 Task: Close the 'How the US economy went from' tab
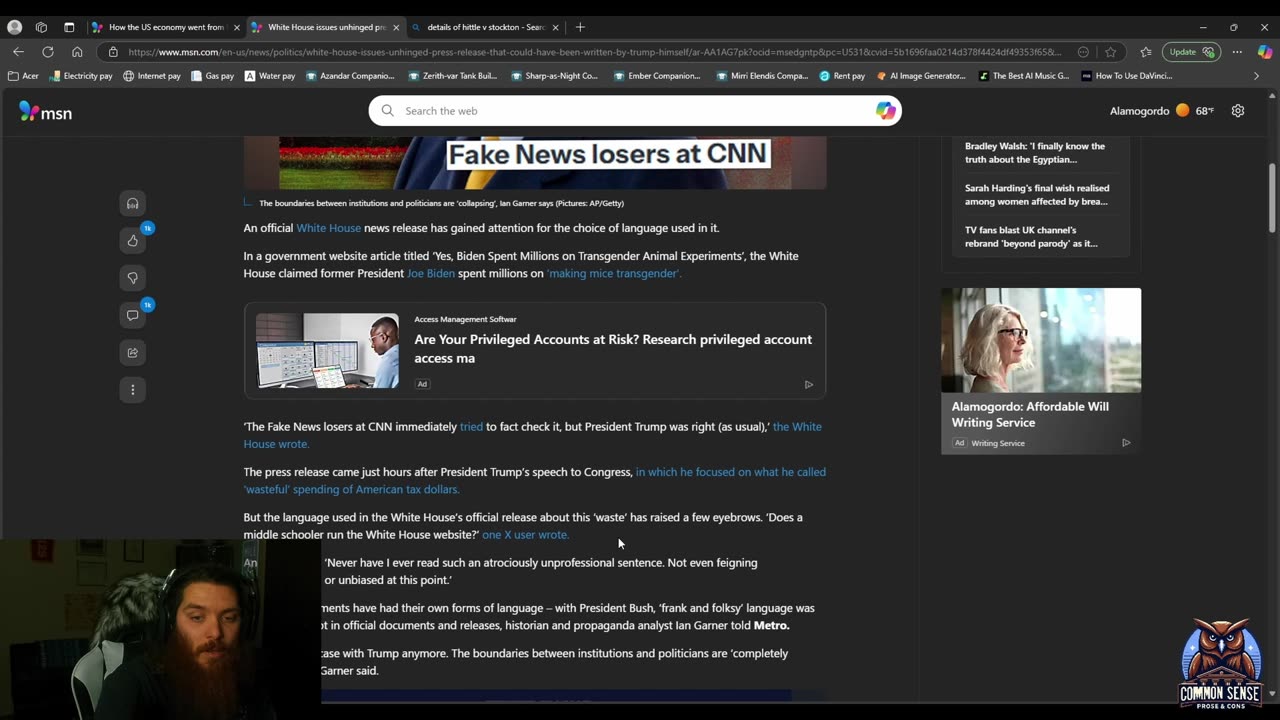coord(236,27)
